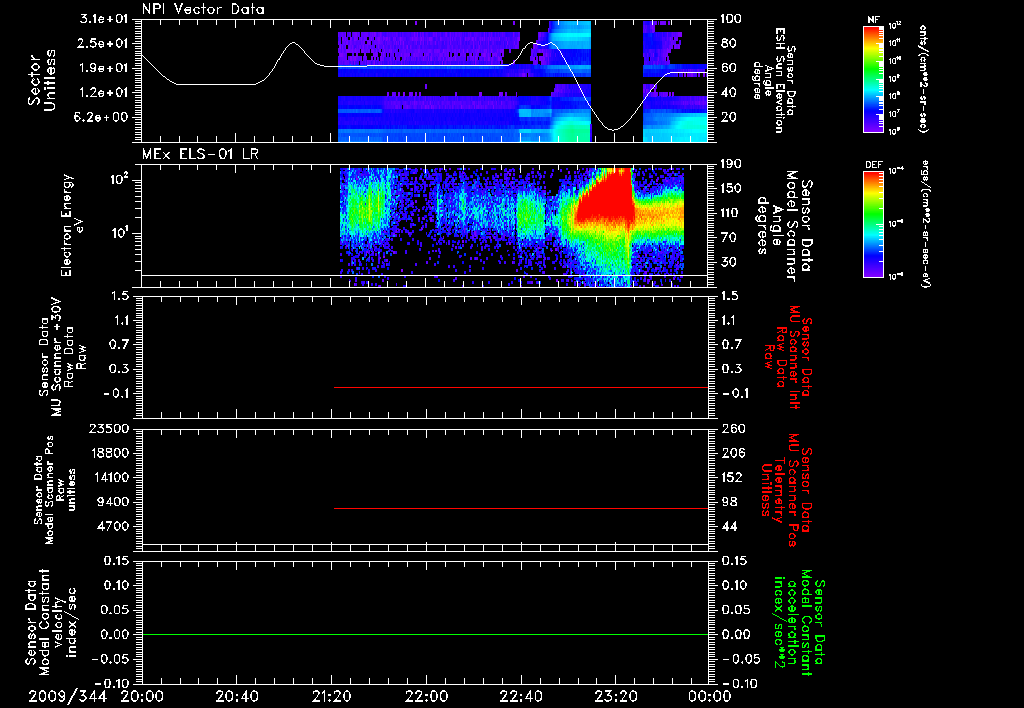Click the 4700 scanner position tick label
This screenshot has width=1024, height=708.
click(112, 526)
